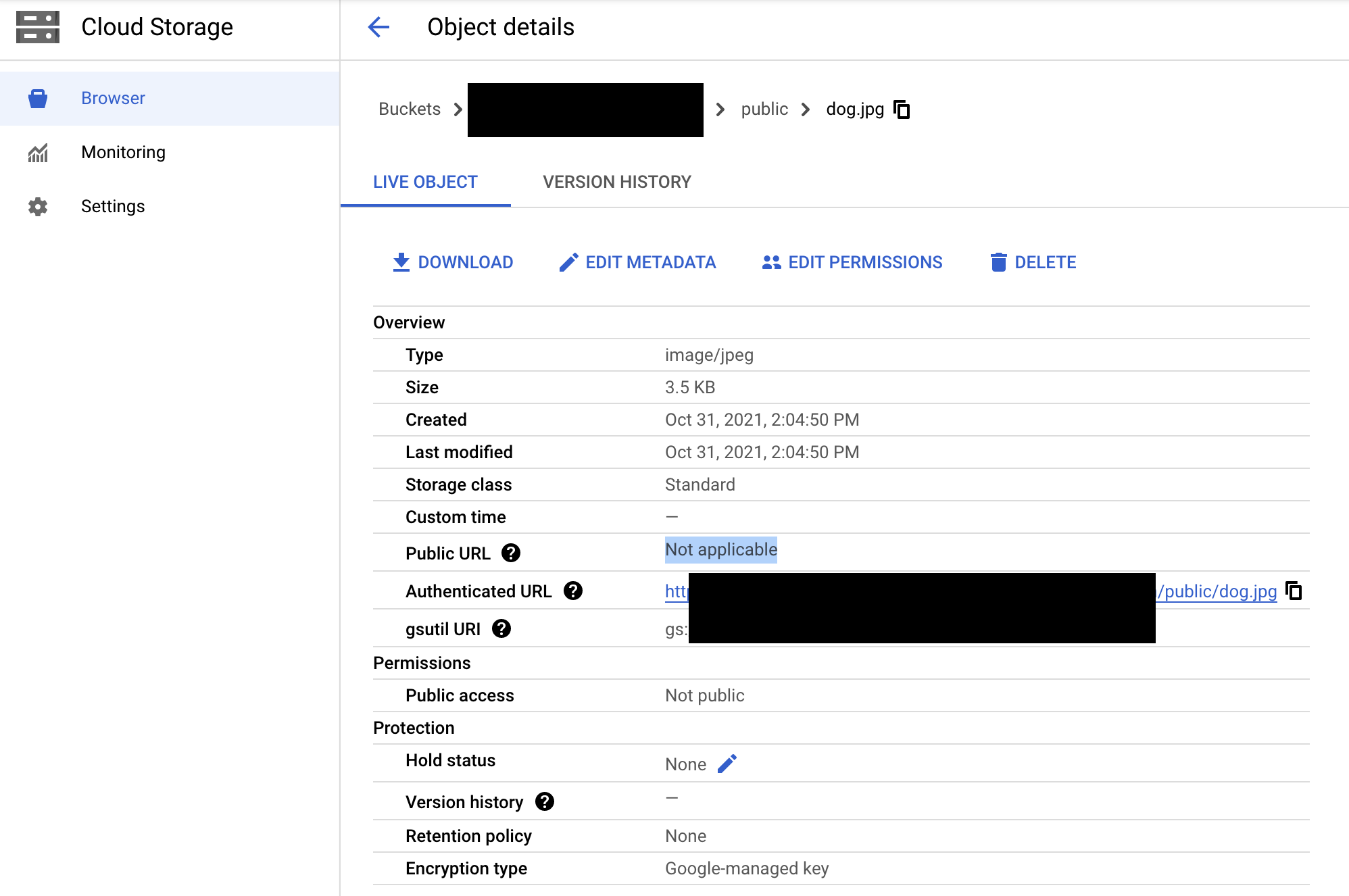Click the Cloud Storage browser icon
Viewport: 1349px width, 896px height.
pos(37,97)
